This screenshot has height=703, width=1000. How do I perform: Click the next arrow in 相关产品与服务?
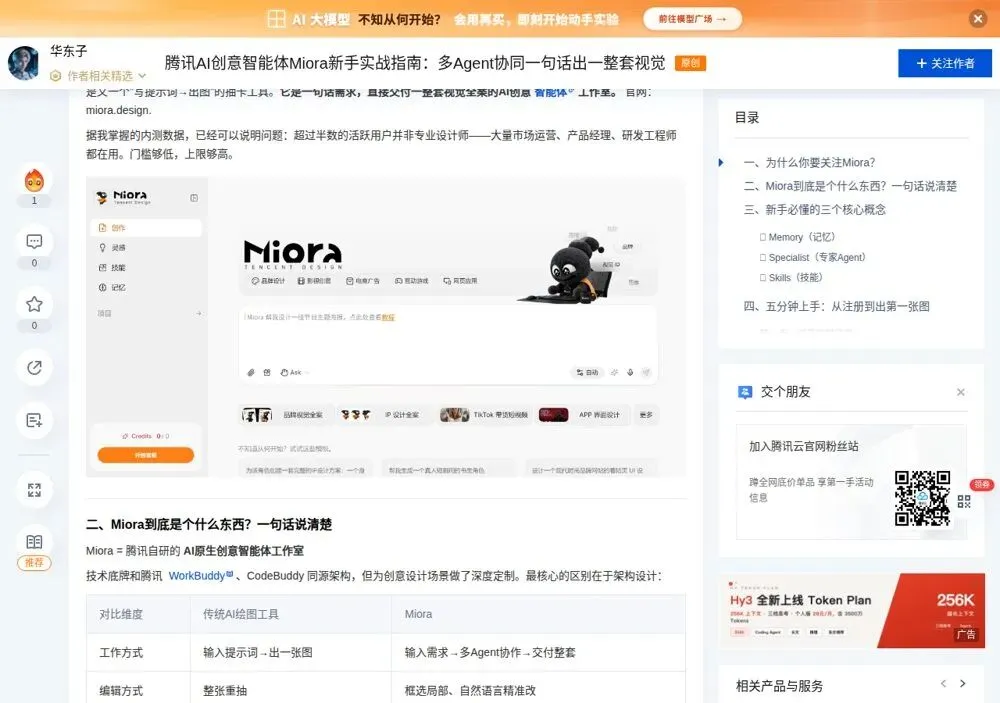[x=962, y=684]
